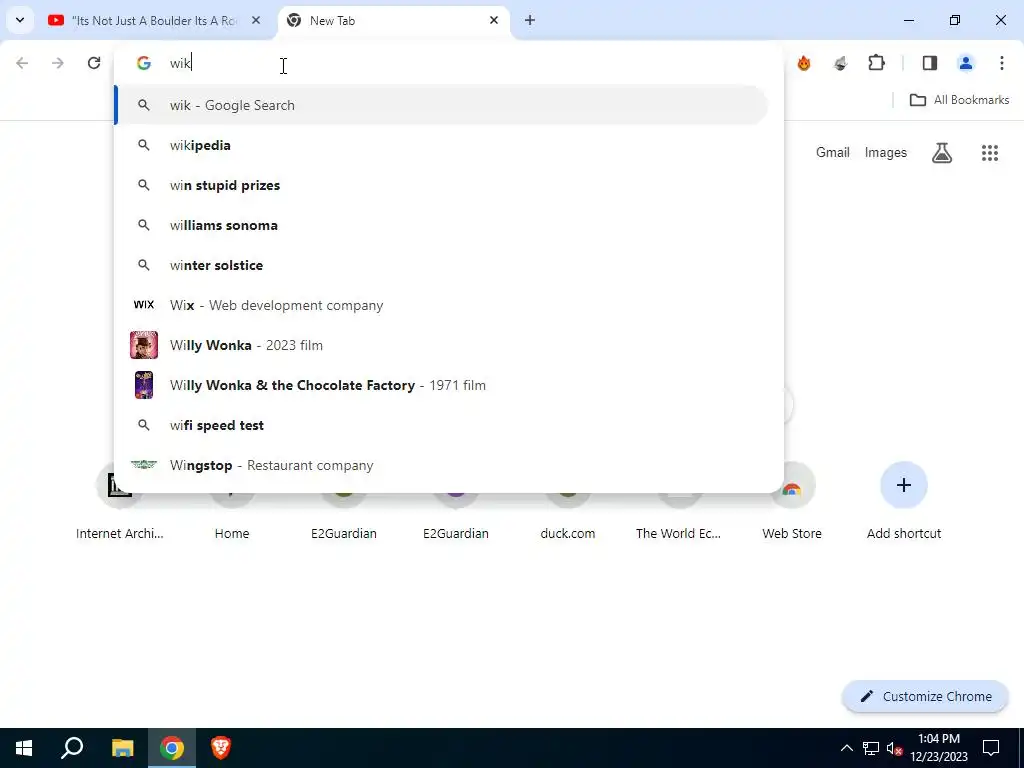Click the Add shortcut plus button
Screen dimensions: 1024x768
(x=904, y=485)
